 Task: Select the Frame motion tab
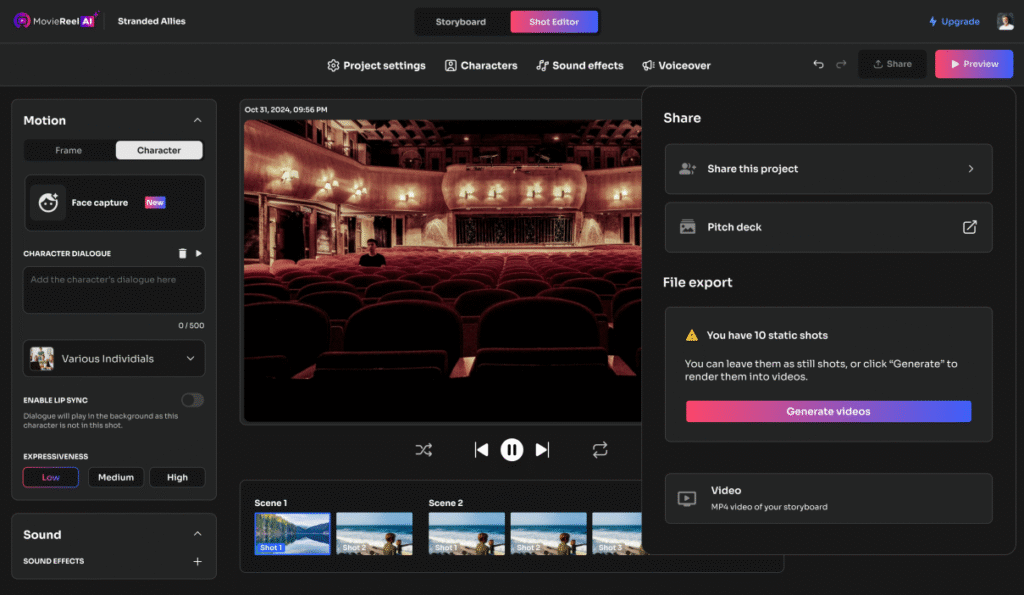coord(69,150)
